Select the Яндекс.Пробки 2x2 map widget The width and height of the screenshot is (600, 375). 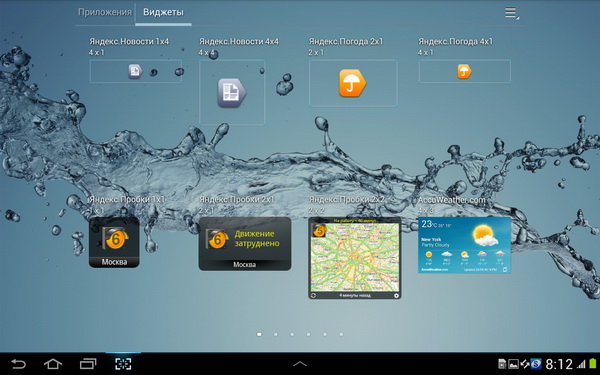[355, 258]
